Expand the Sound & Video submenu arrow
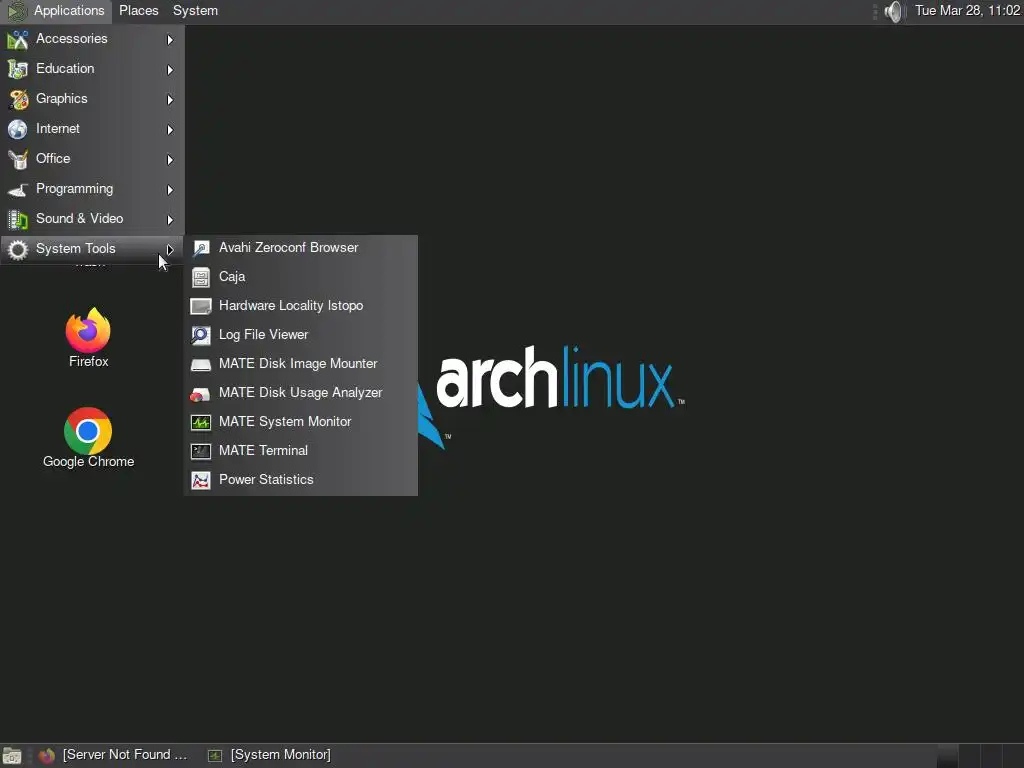This screenshot has width=1024, height=768. click(170, 220)
